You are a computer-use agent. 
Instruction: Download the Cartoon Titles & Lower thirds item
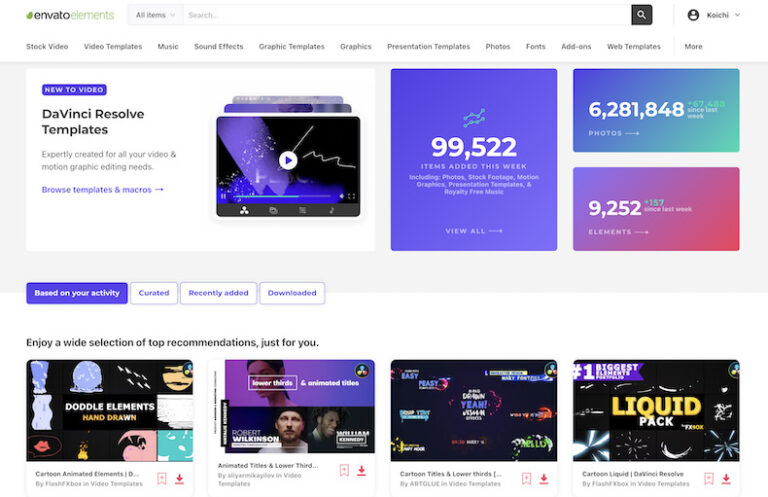coord(544,478)
